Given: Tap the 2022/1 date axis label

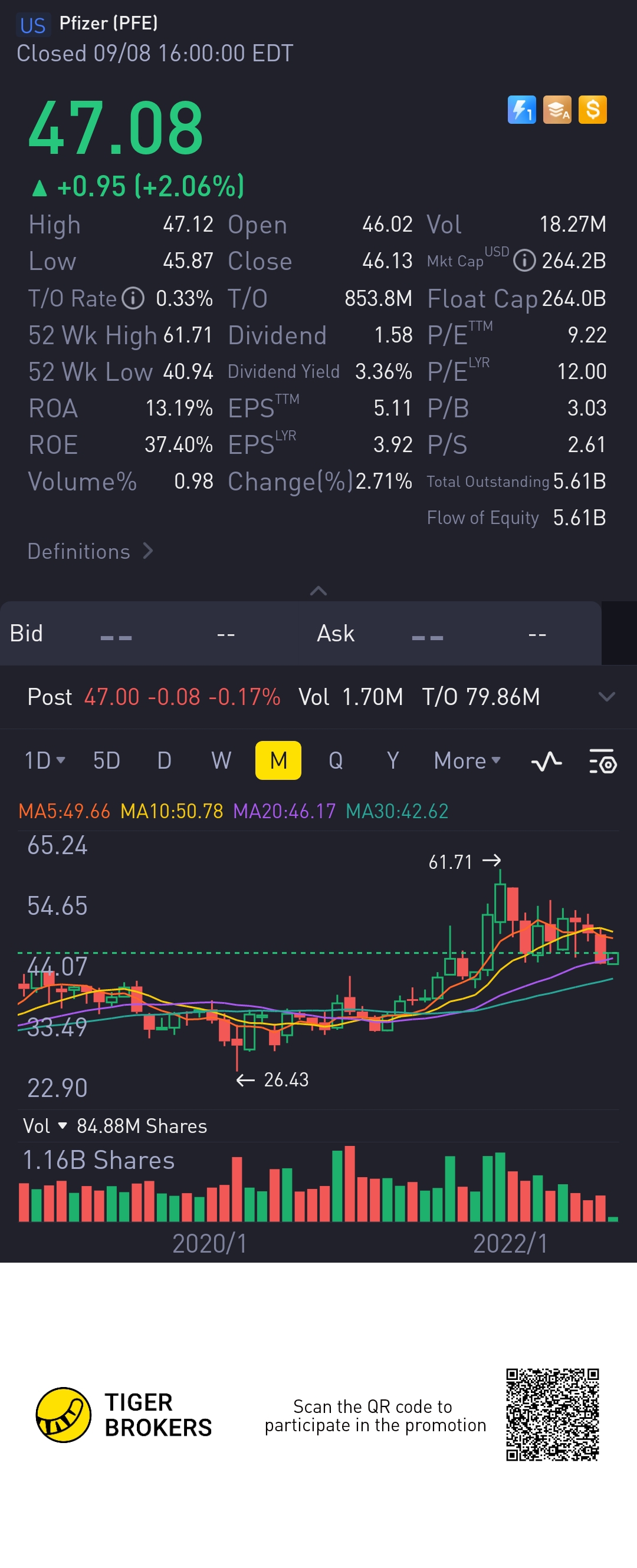Looking at the screenshot, I should 510,1244.
